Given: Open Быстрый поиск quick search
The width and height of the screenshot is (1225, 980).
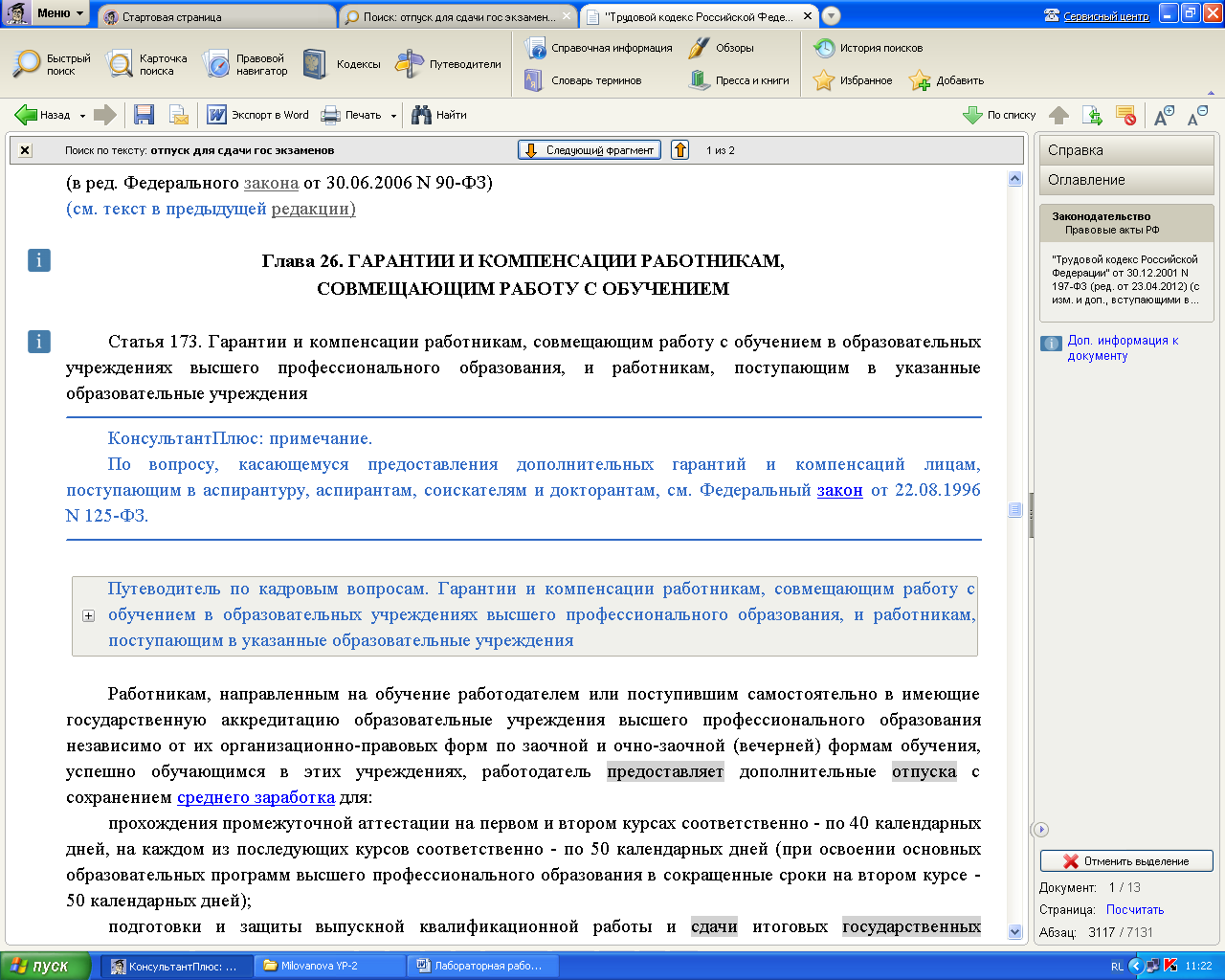Looking at the screenshot, I should 53,64.
